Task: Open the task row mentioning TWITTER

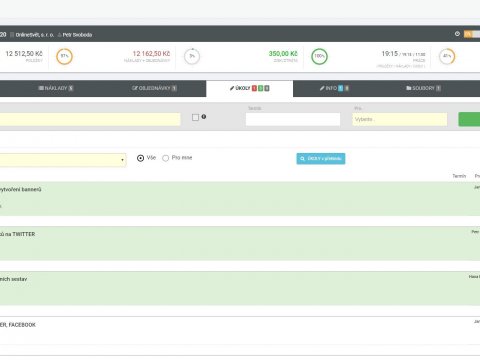Action: [240, 244]
